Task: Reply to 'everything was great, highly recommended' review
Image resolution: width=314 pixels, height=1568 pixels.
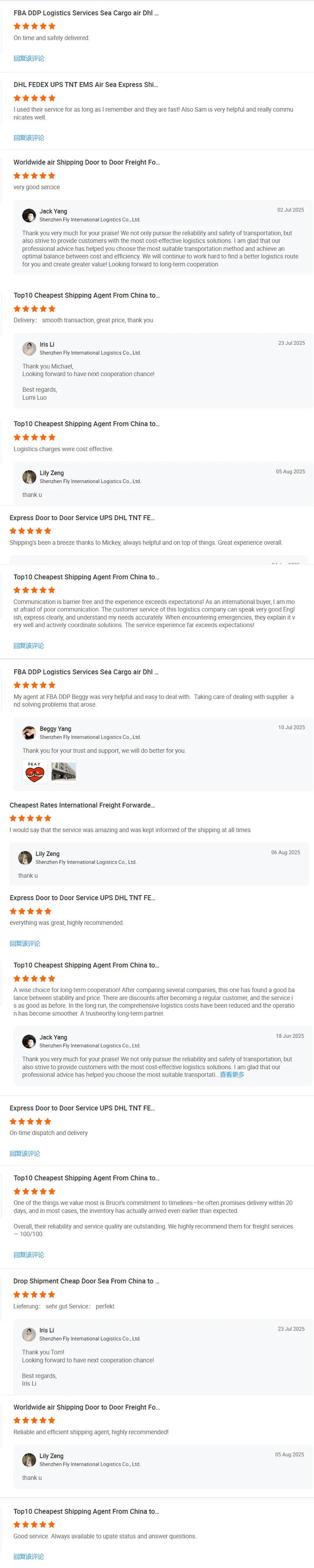Action: [x=25, y=943]
